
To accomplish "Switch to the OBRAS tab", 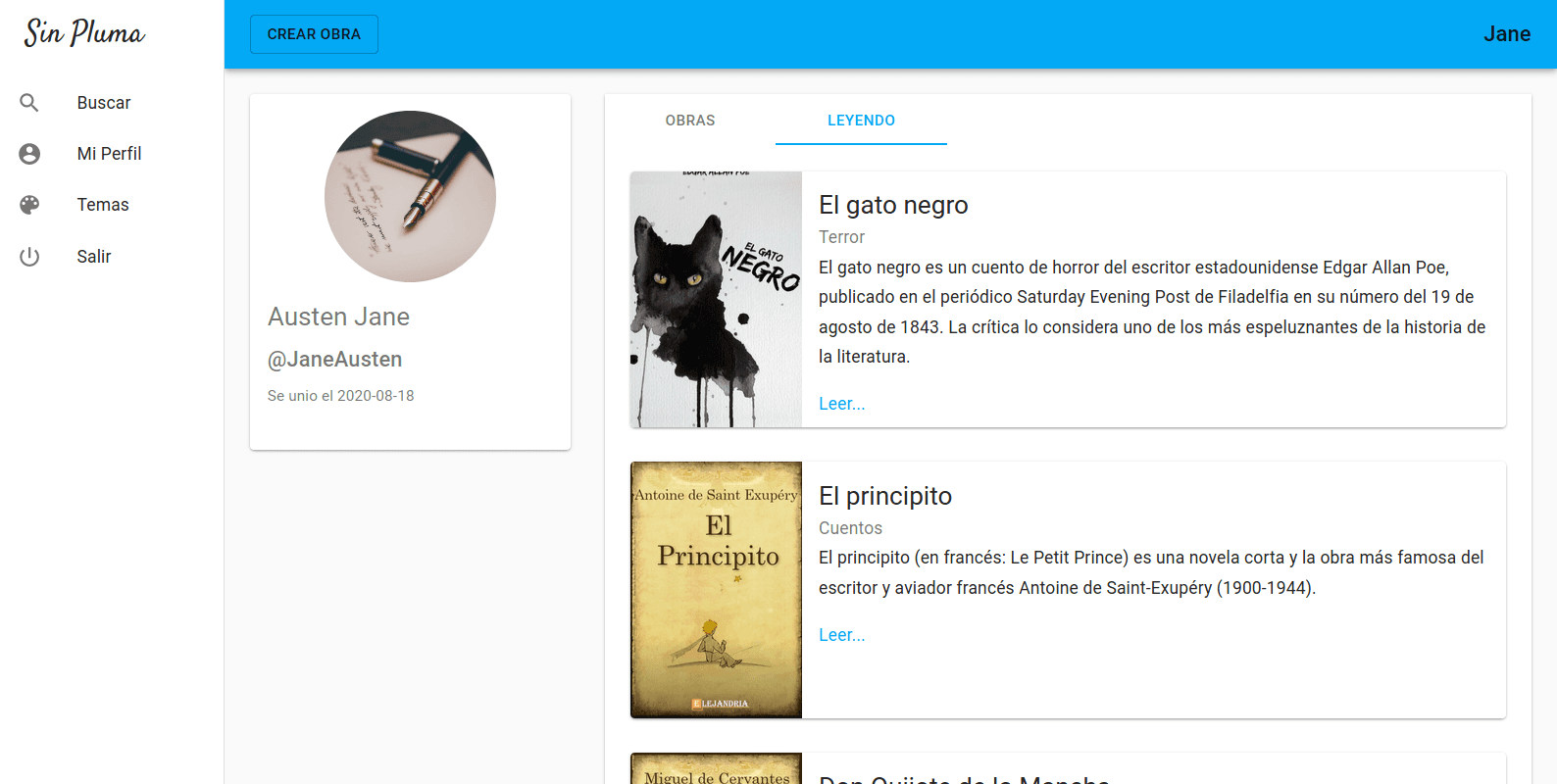I will (x=690, y=121).
